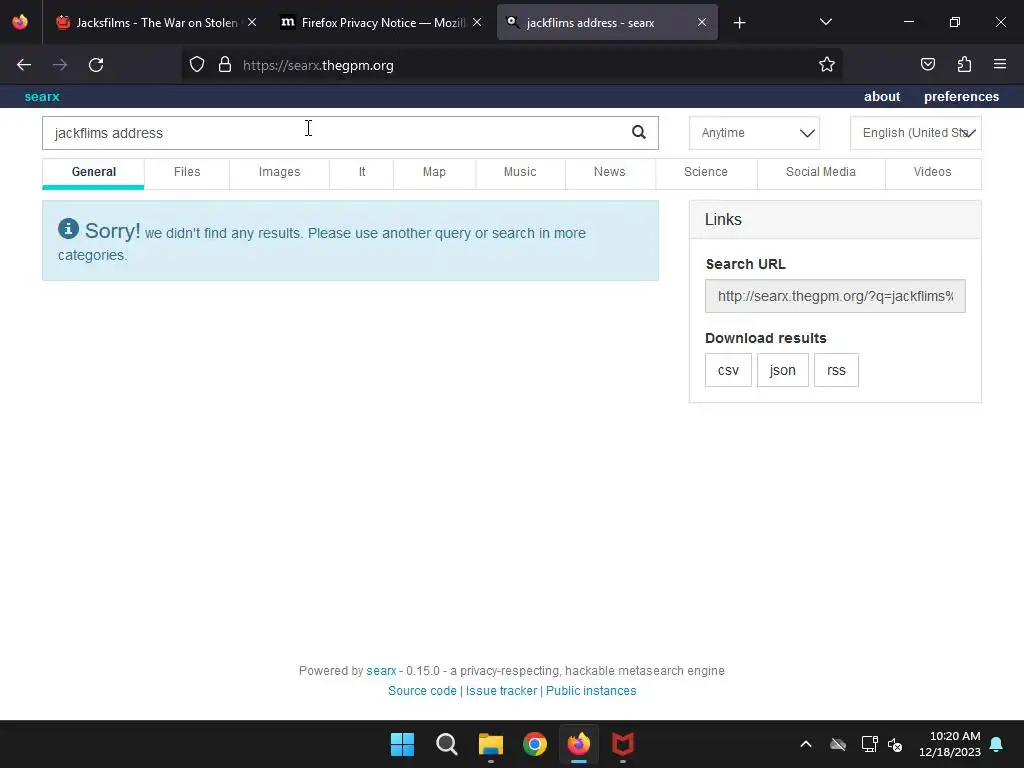Open the preferences page
This screenshot has height=768, width=1024.
click(x=961, y=97)
